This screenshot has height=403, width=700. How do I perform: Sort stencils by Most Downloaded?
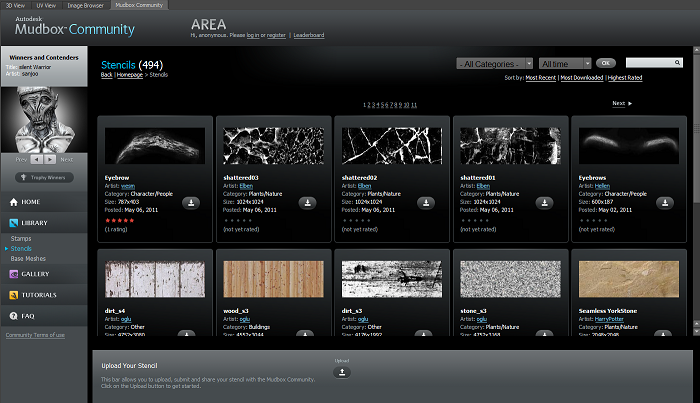[x=580, y=76]
